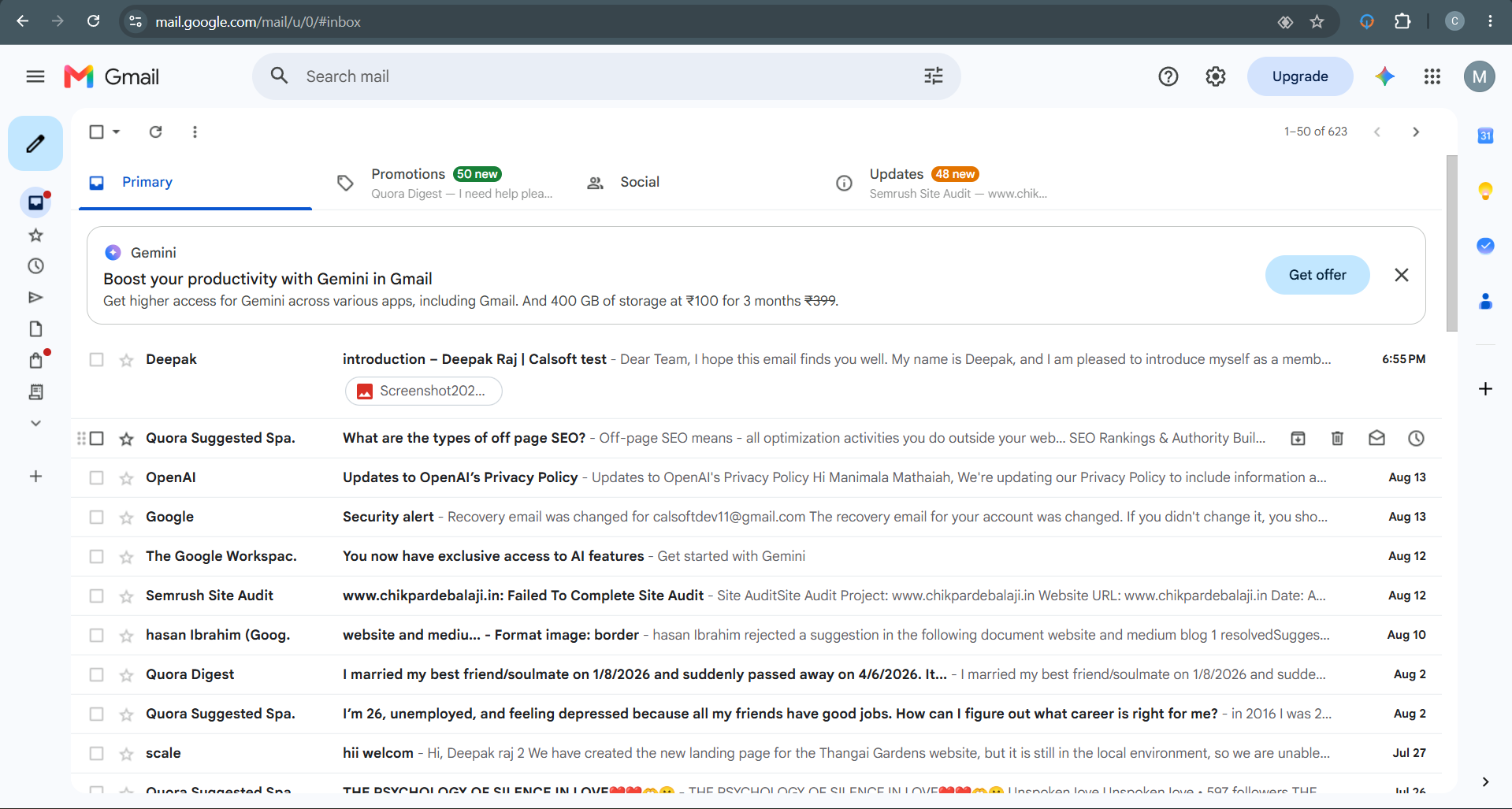Archive the off page SEO email
This screenshot has width=1512, height=809.
tap(1298, 438)
